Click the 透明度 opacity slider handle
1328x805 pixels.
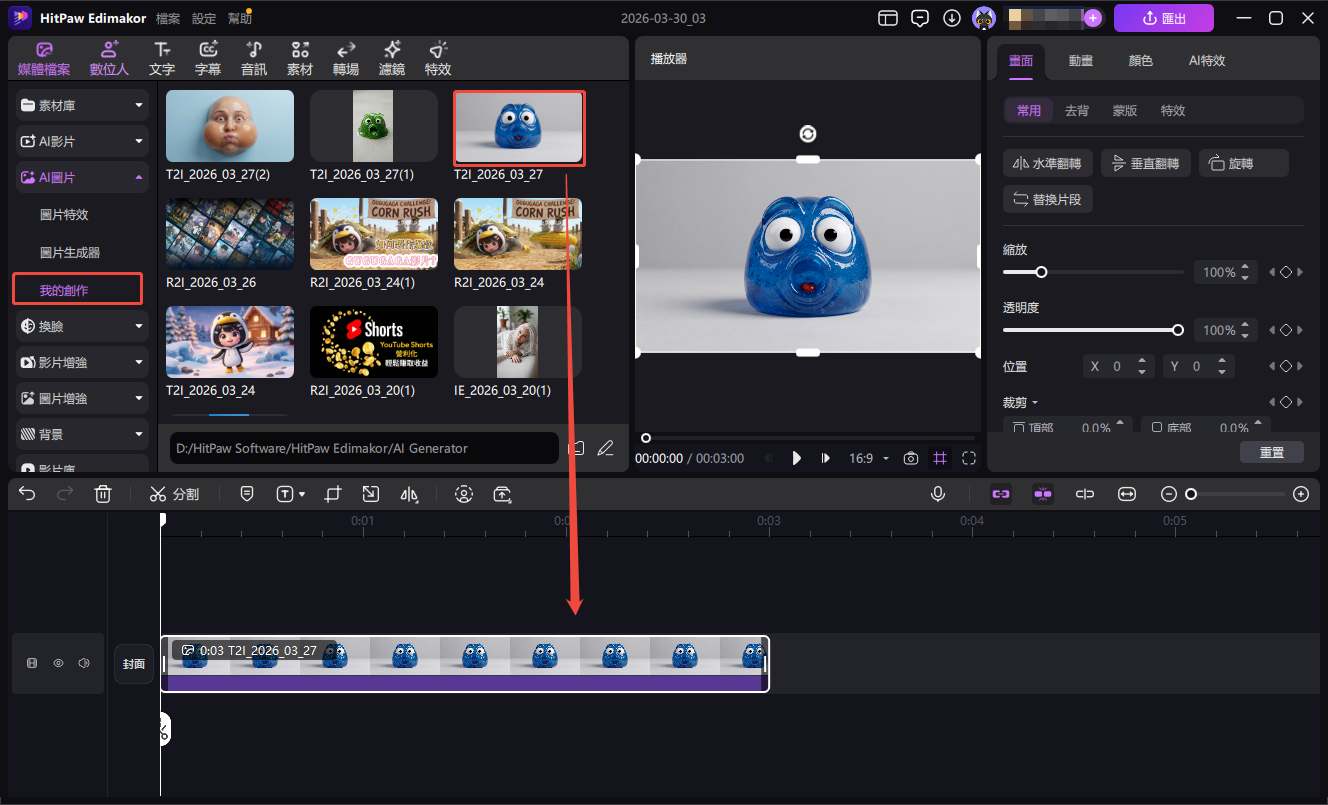pyautogui.click(x=1177, y=329)
